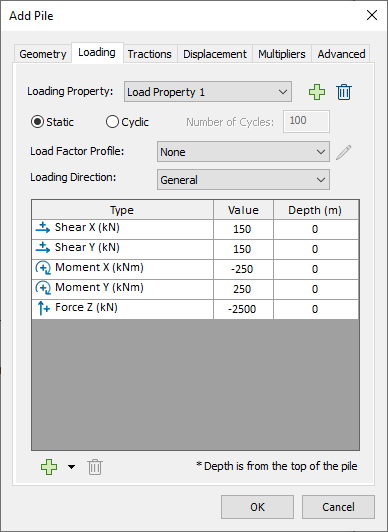This screenshot has width=388, height=532.
Task: Switch to the Geometry tab
Action: (x=43, y=54)
